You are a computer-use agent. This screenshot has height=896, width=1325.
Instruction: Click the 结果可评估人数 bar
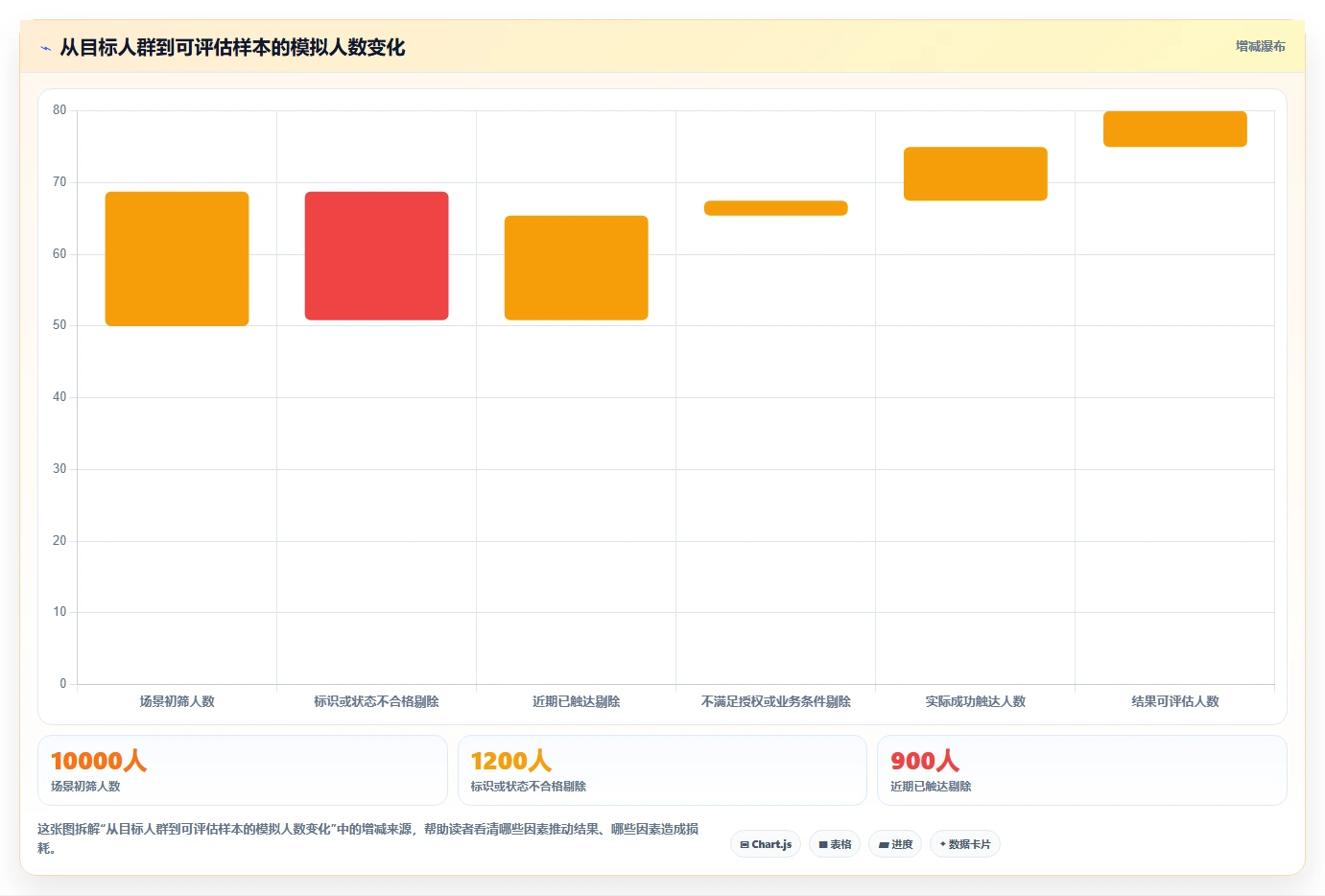pos(1175,129)
